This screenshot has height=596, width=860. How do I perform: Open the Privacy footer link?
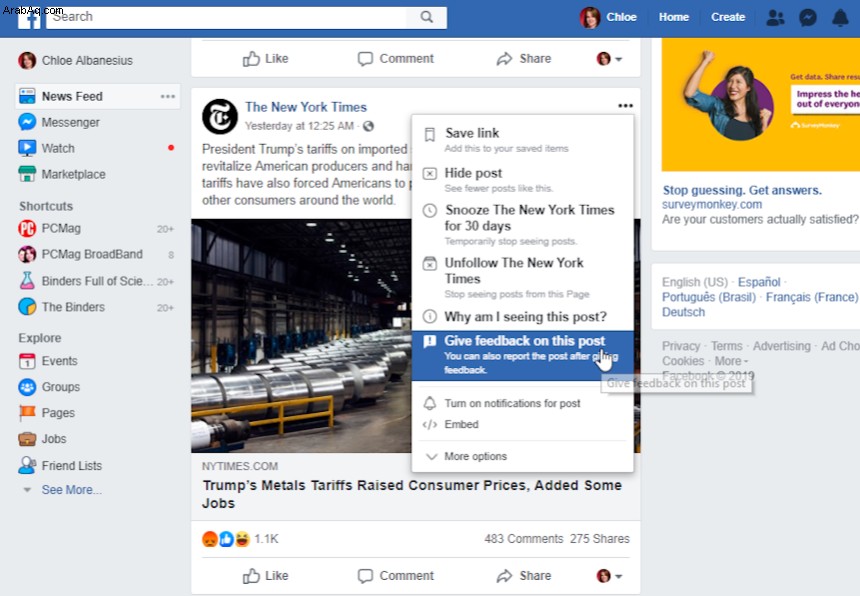[681, 346]
